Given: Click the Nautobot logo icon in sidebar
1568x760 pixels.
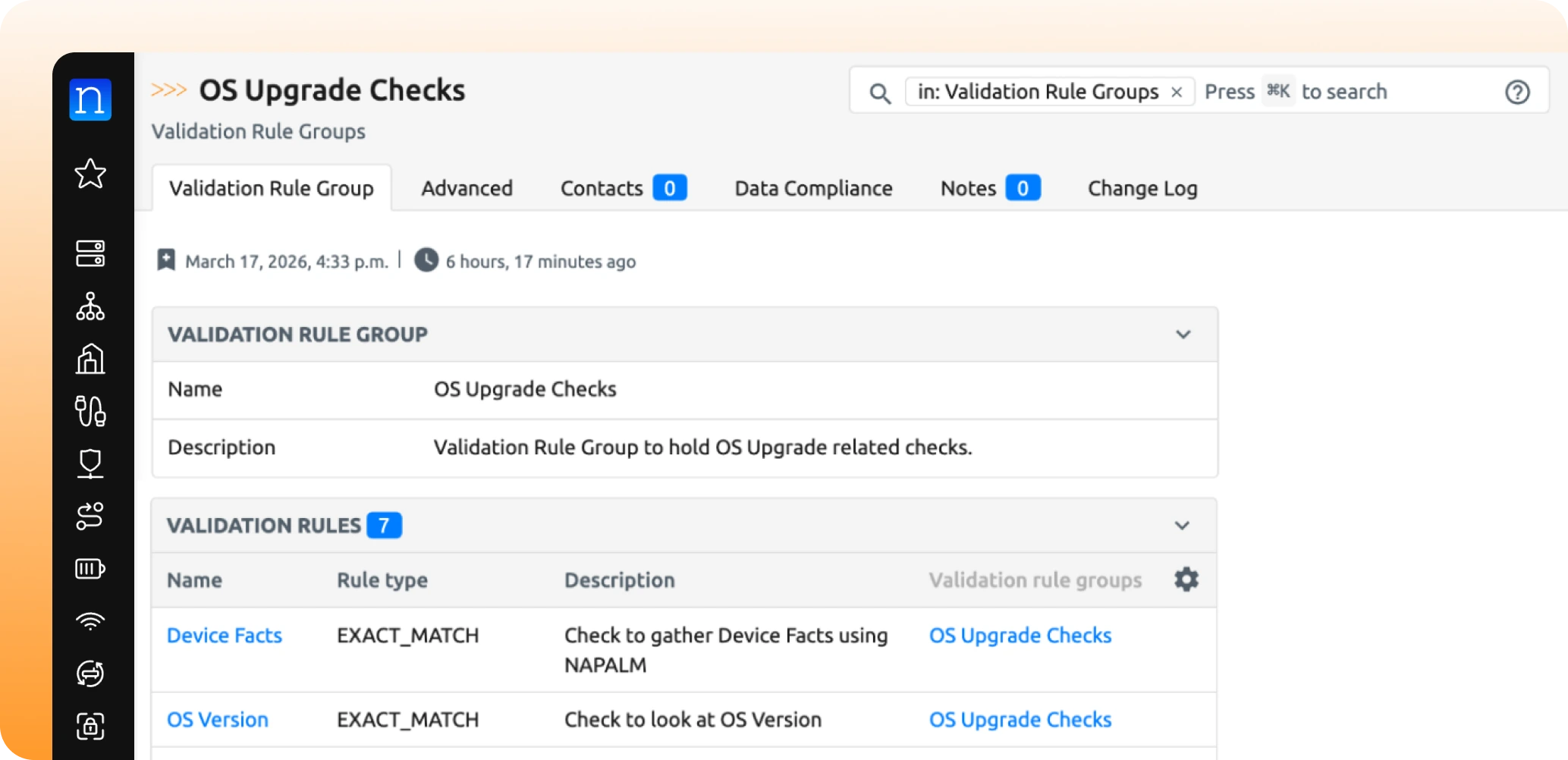Looking at the screenshot, I should click(90, 99).
